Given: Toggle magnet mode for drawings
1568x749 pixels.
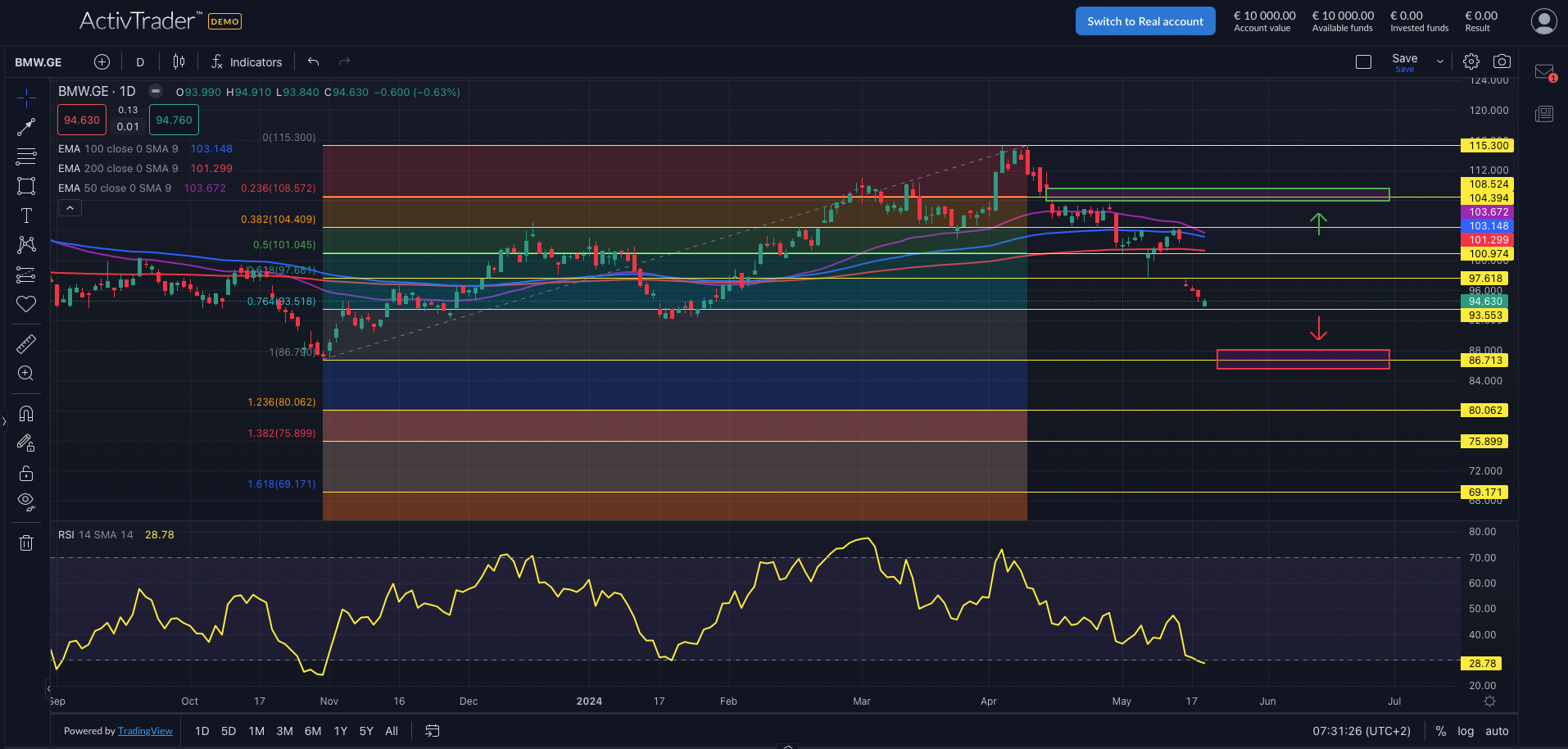Looking at the screenshot, I should (26, 413).
